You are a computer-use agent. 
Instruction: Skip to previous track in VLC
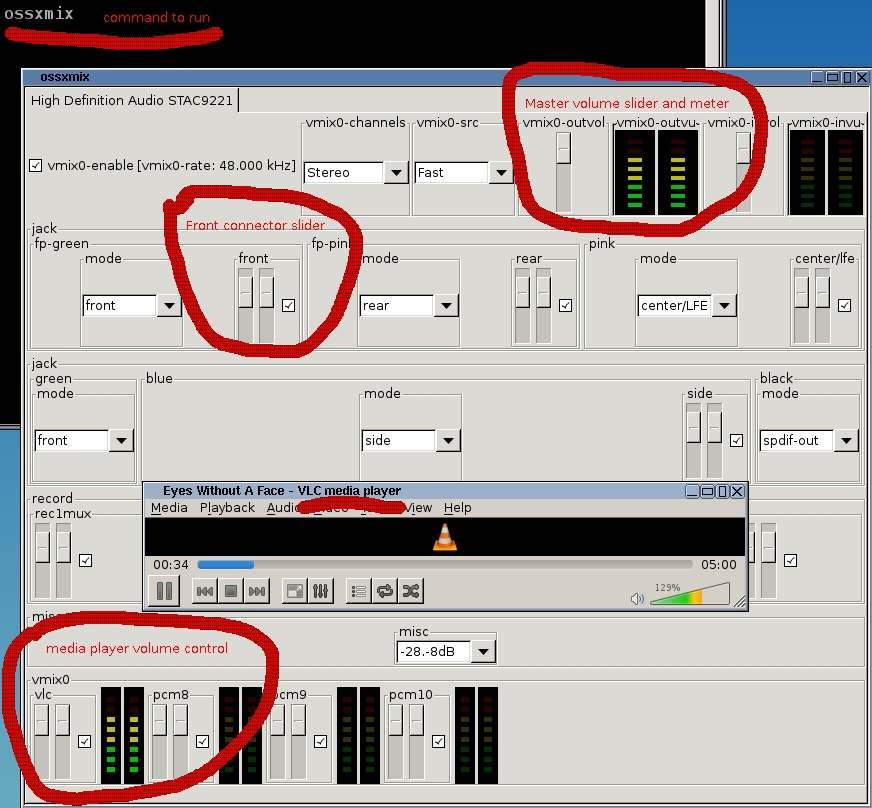pyautogui.click(x=204, y=591)
